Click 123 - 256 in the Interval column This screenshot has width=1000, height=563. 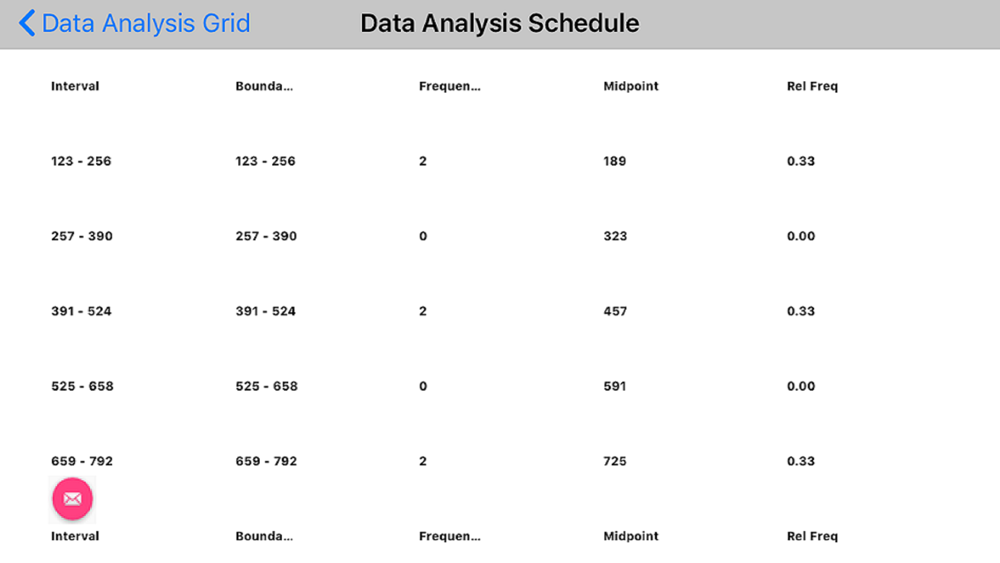[81, 161]
